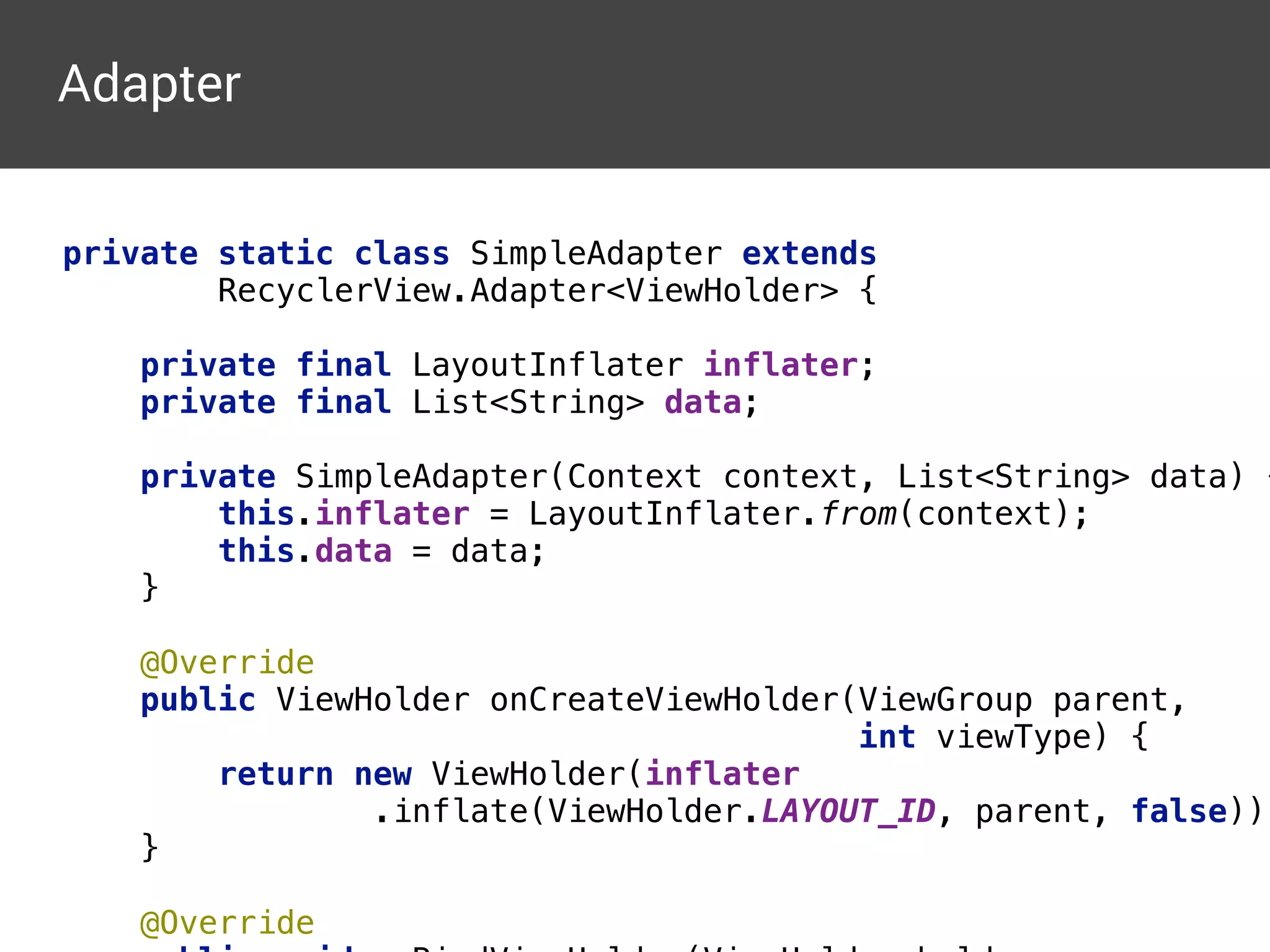Image resolution: width=1270 pixels, height=952 pixels.
Task: Click "List<String>" in the data field declaration
Action: (528, 403)
